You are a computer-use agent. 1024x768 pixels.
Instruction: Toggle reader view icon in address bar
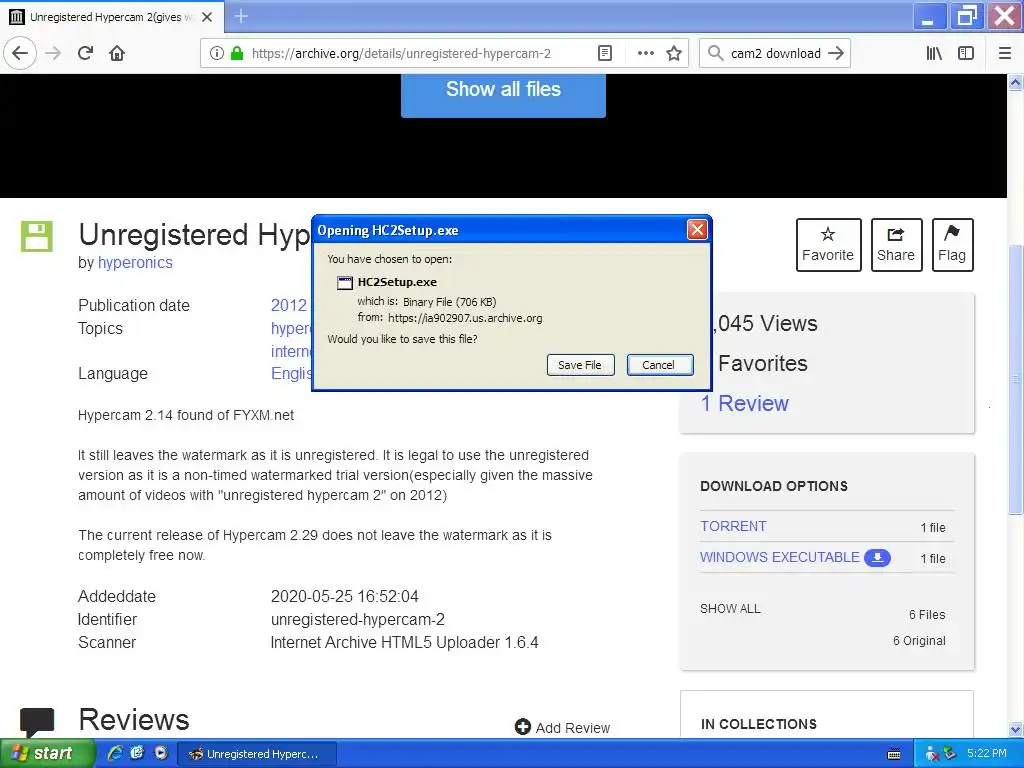click(605, 54)
